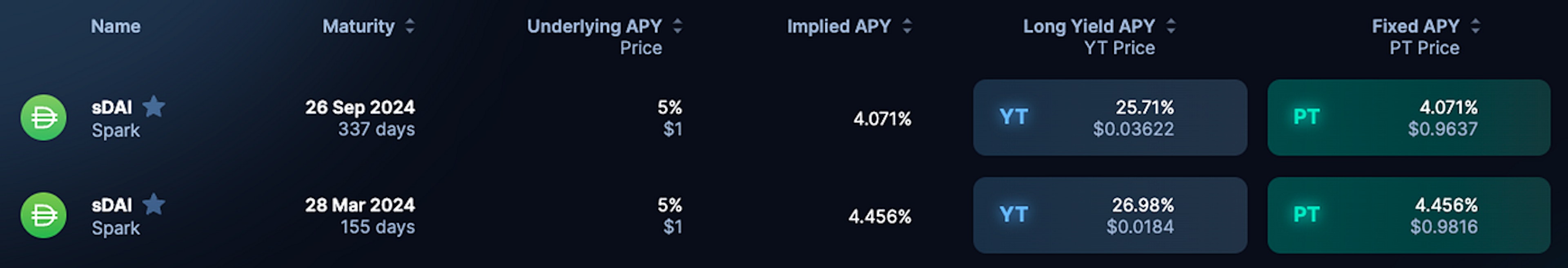Click the Fixed APY column header label

1415,26
